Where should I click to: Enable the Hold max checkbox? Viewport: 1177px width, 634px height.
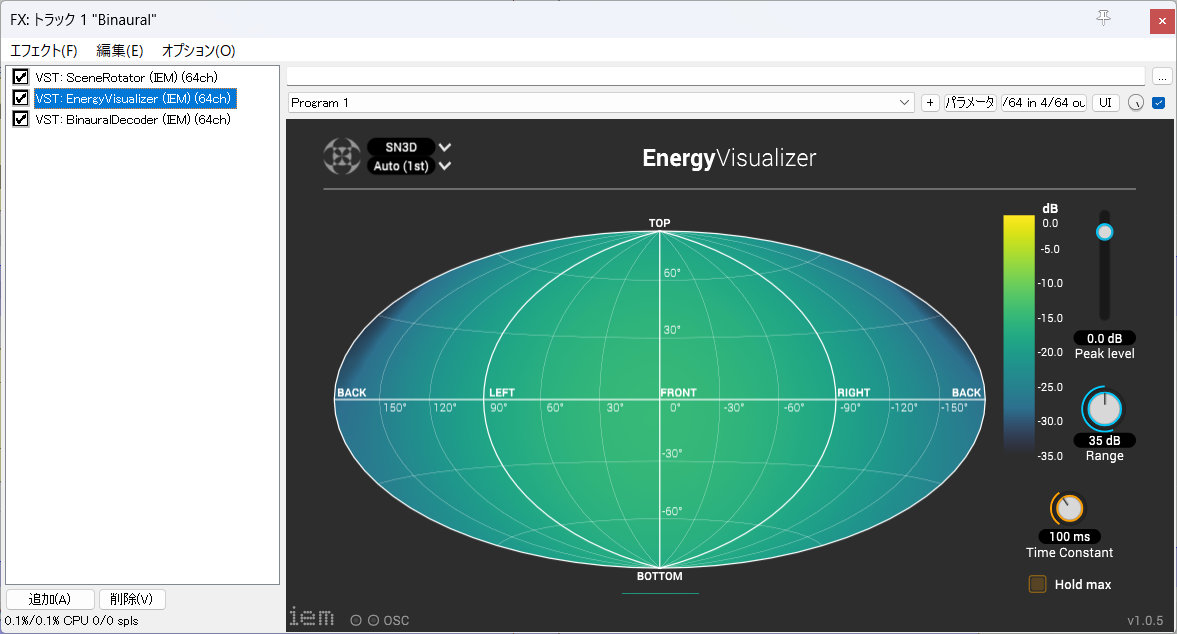[1037, 584]
